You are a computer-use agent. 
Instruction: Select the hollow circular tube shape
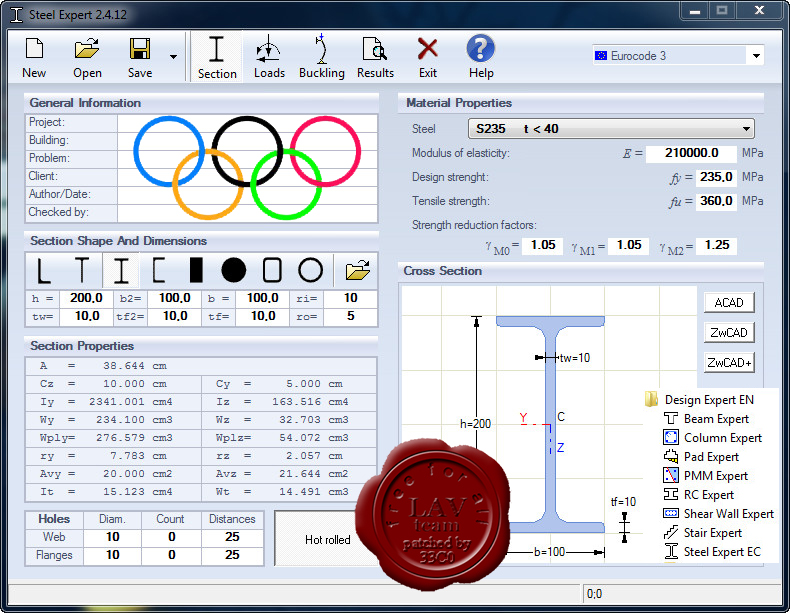click(310, 270)
